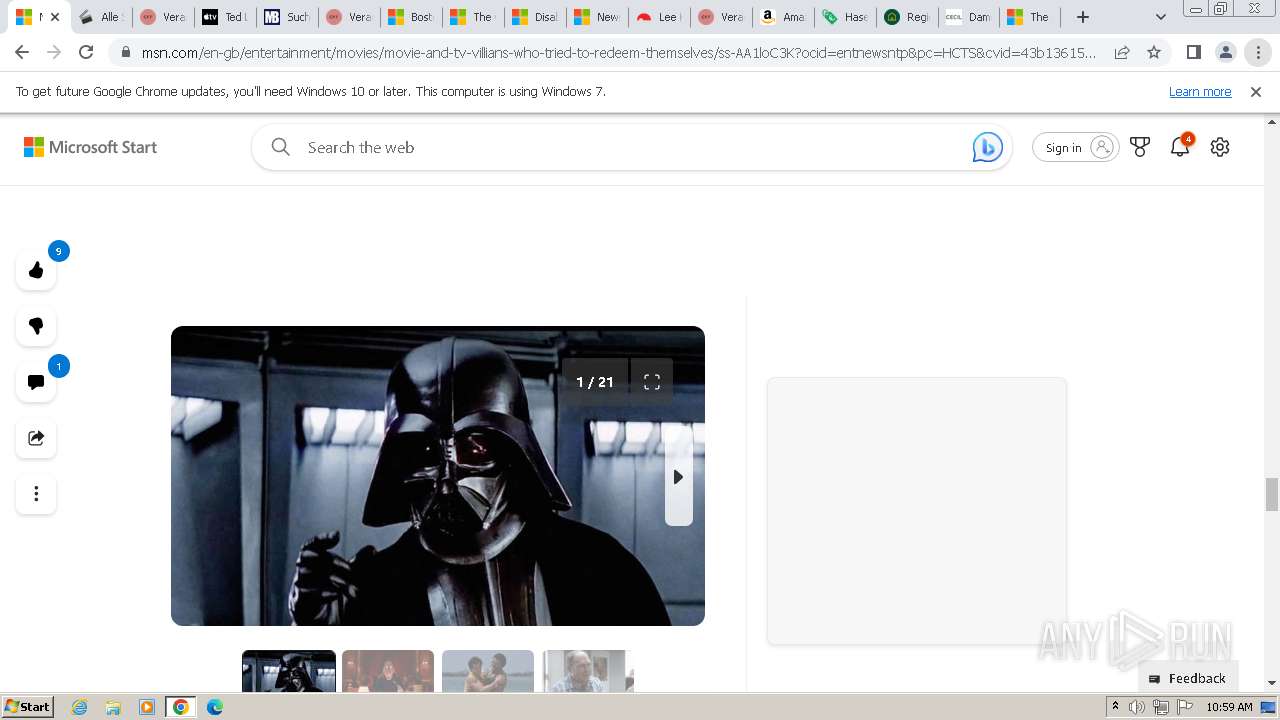
Task: Switch to the Lee tab
Action: point(658,17)
